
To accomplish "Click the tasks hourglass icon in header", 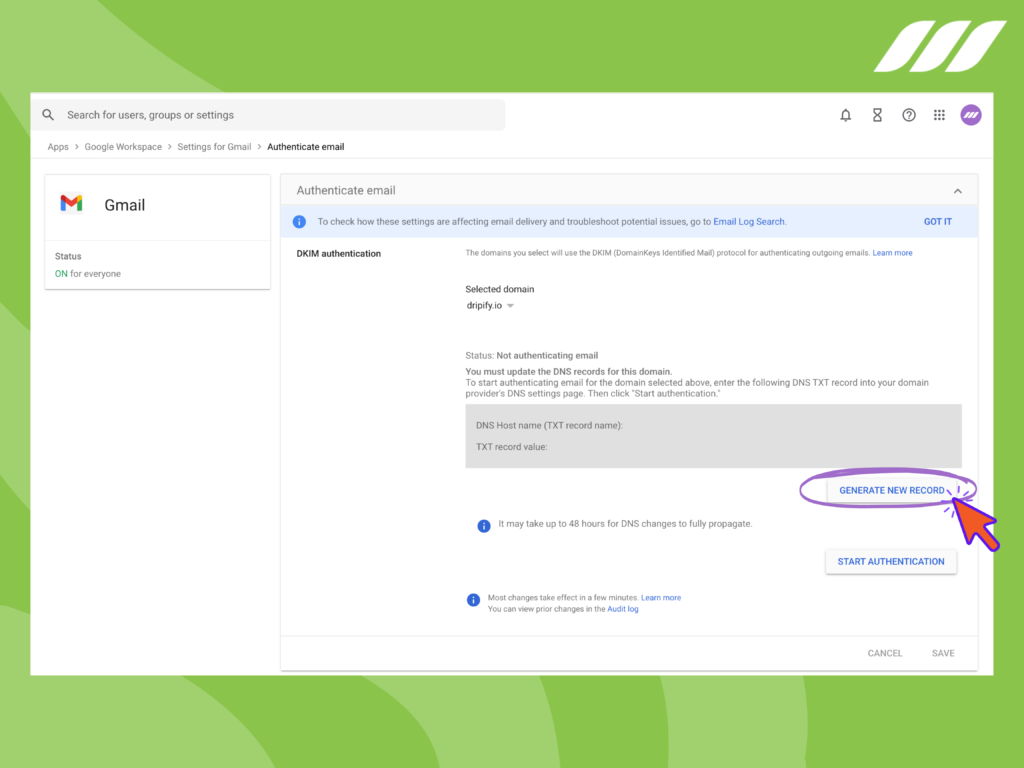I will point(877,114).
